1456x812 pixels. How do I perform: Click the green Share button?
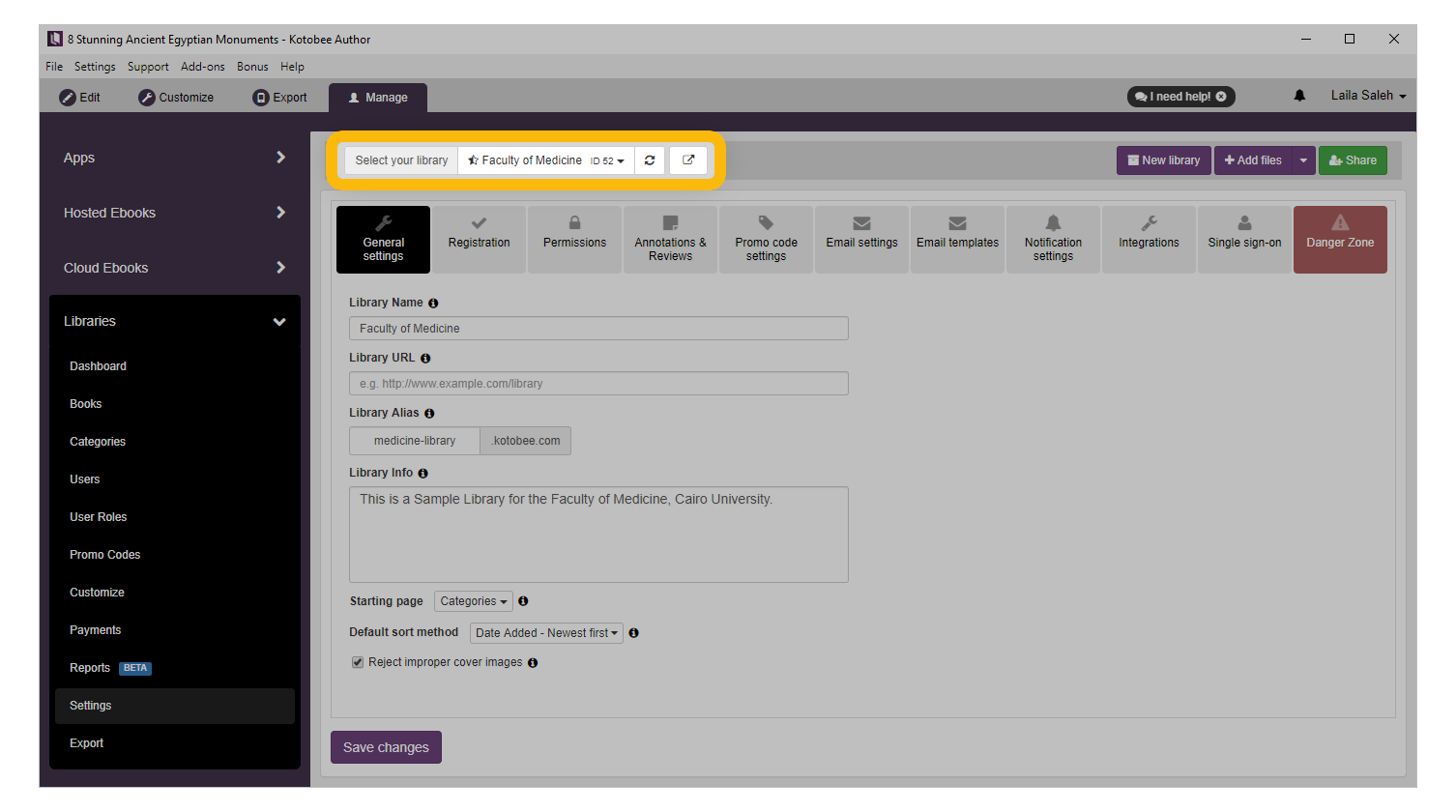coord(1353,160)
